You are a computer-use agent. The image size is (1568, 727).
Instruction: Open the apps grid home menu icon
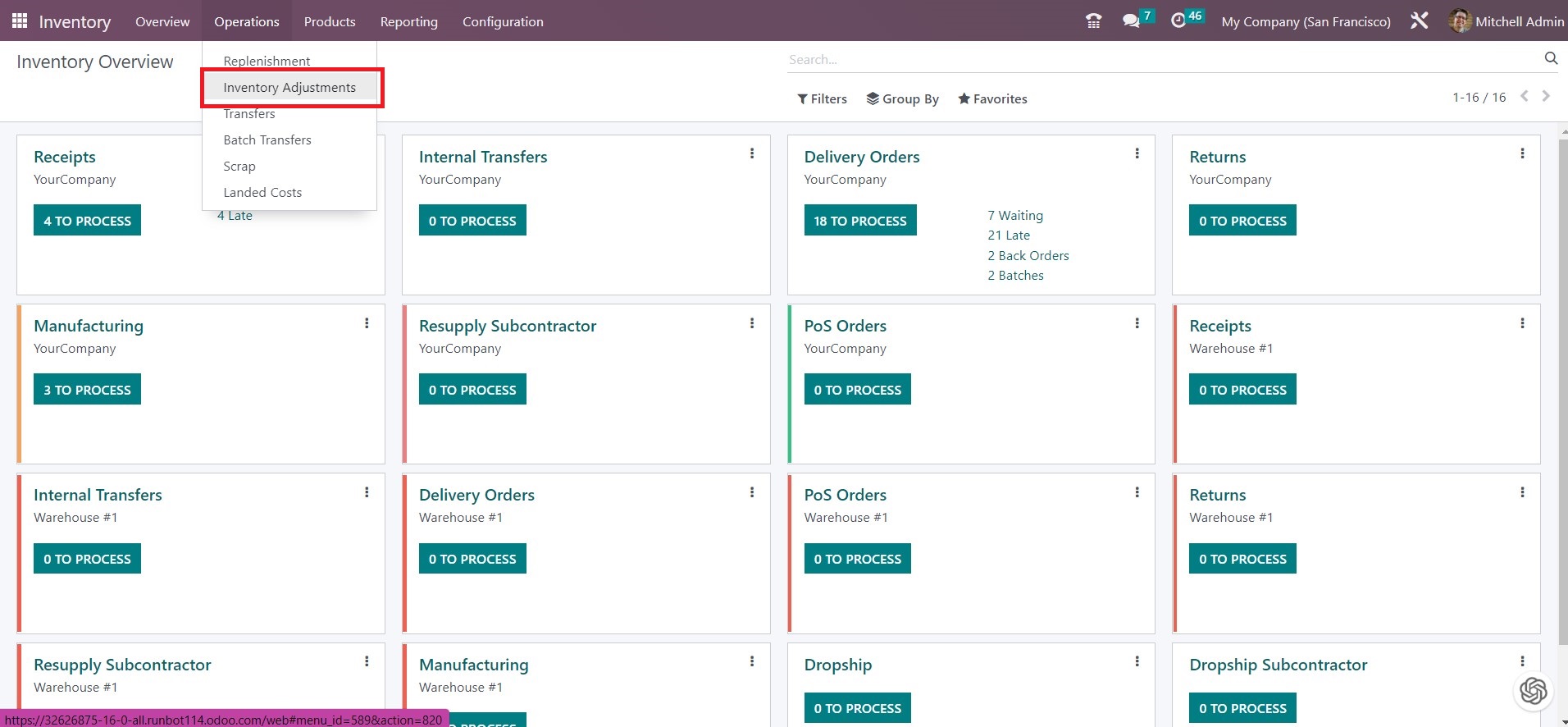[x=20, y=21]
